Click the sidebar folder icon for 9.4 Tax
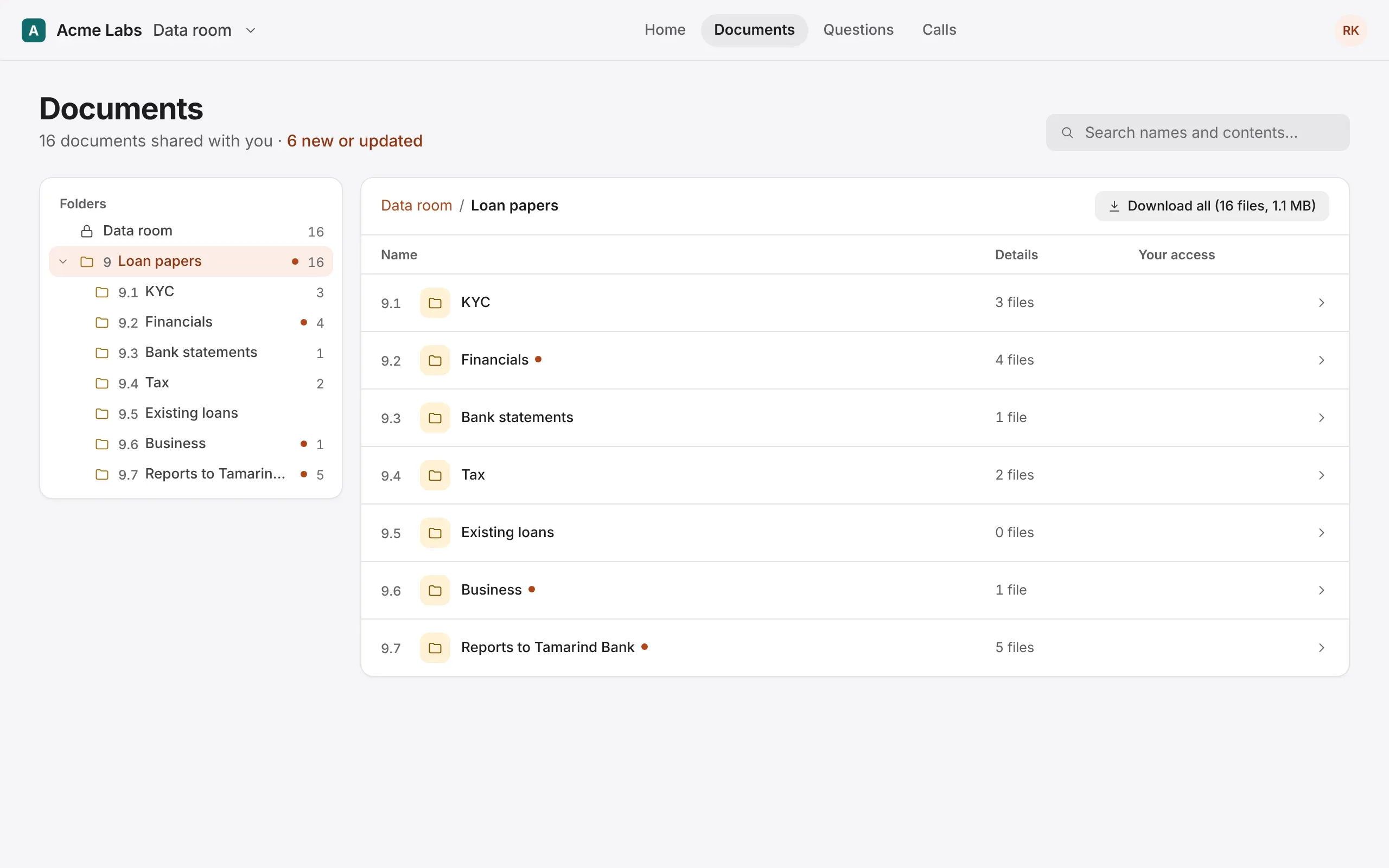1389x868 pixels. [101, 384]
